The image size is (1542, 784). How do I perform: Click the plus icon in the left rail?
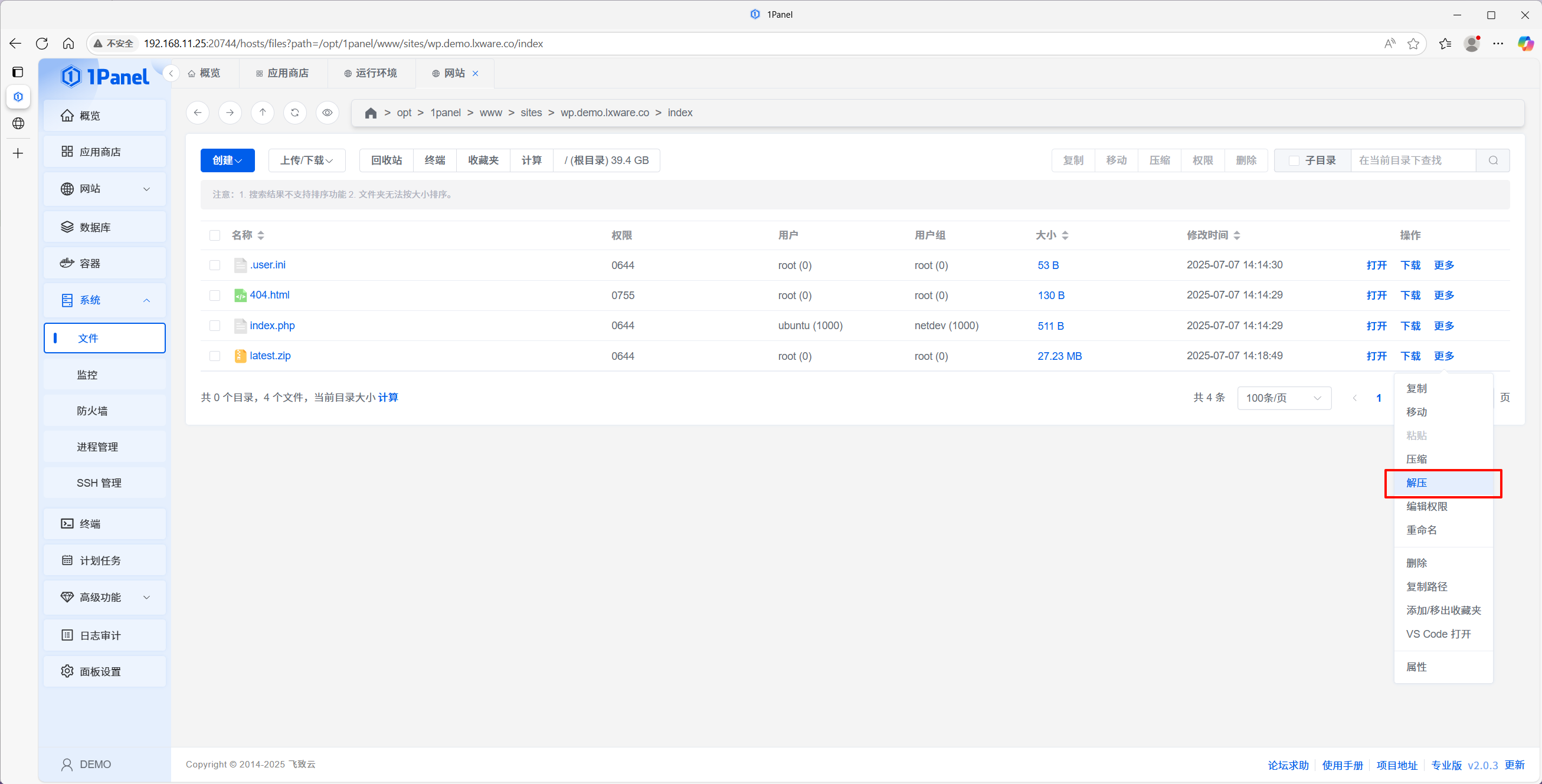click(18, 153)
